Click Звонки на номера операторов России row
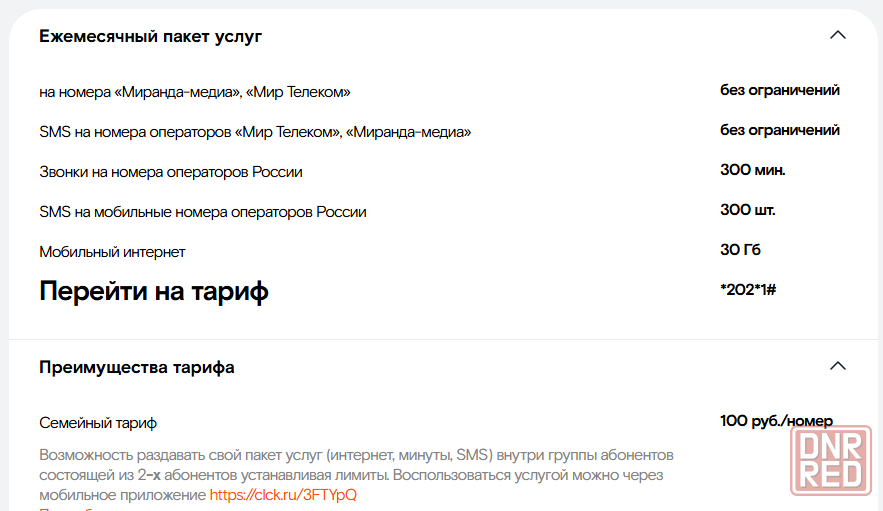This screenshot has width=883, height=511. coord(171,172)
